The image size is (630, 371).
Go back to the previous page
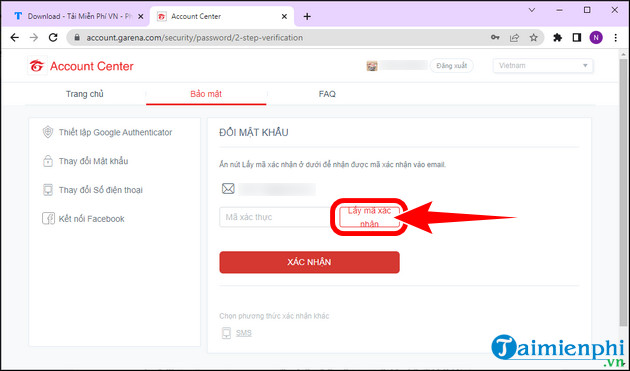[x=14, y=38]
